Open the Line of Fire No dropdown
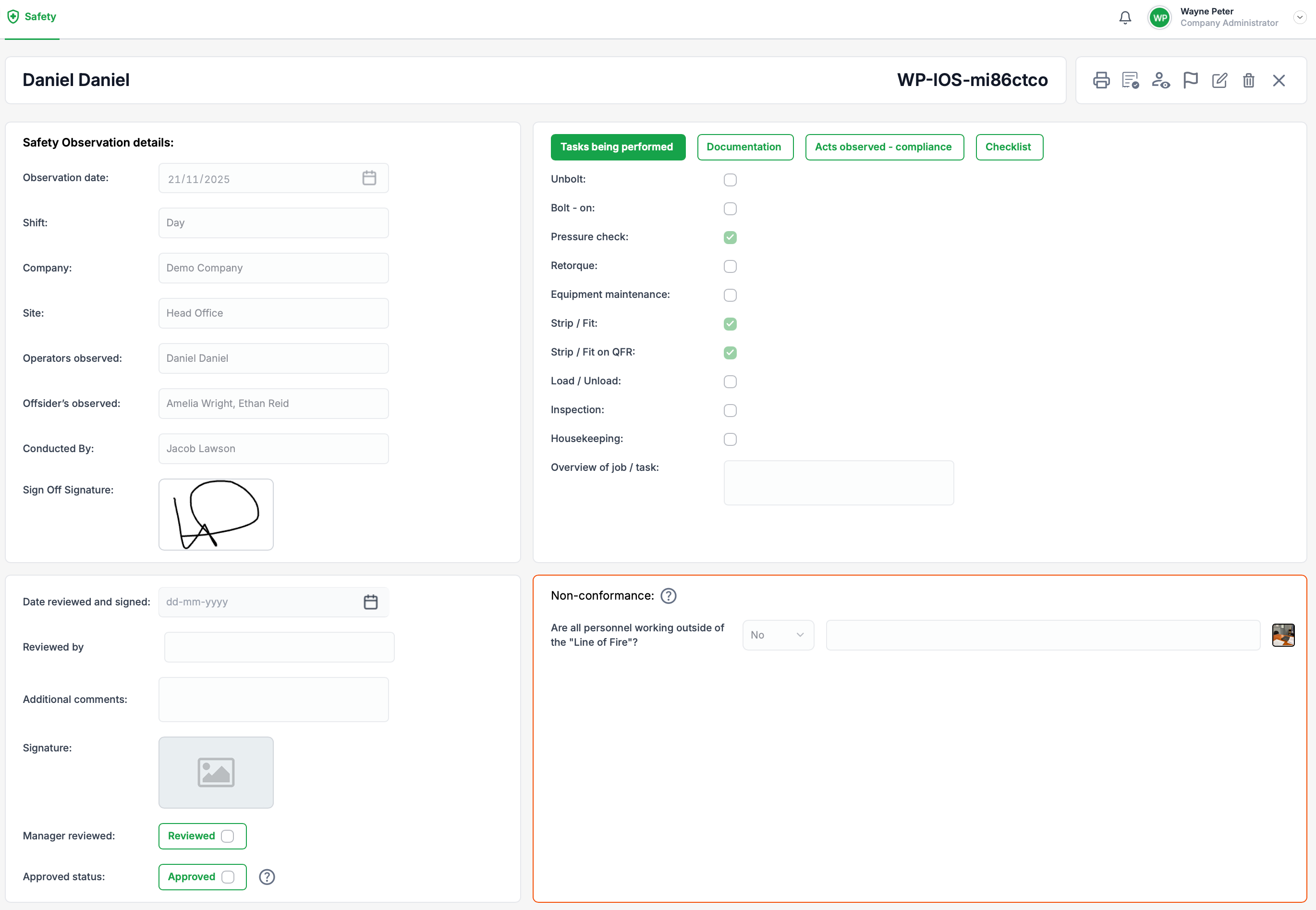Viewport: 1316px width, 910px height. 778,635
